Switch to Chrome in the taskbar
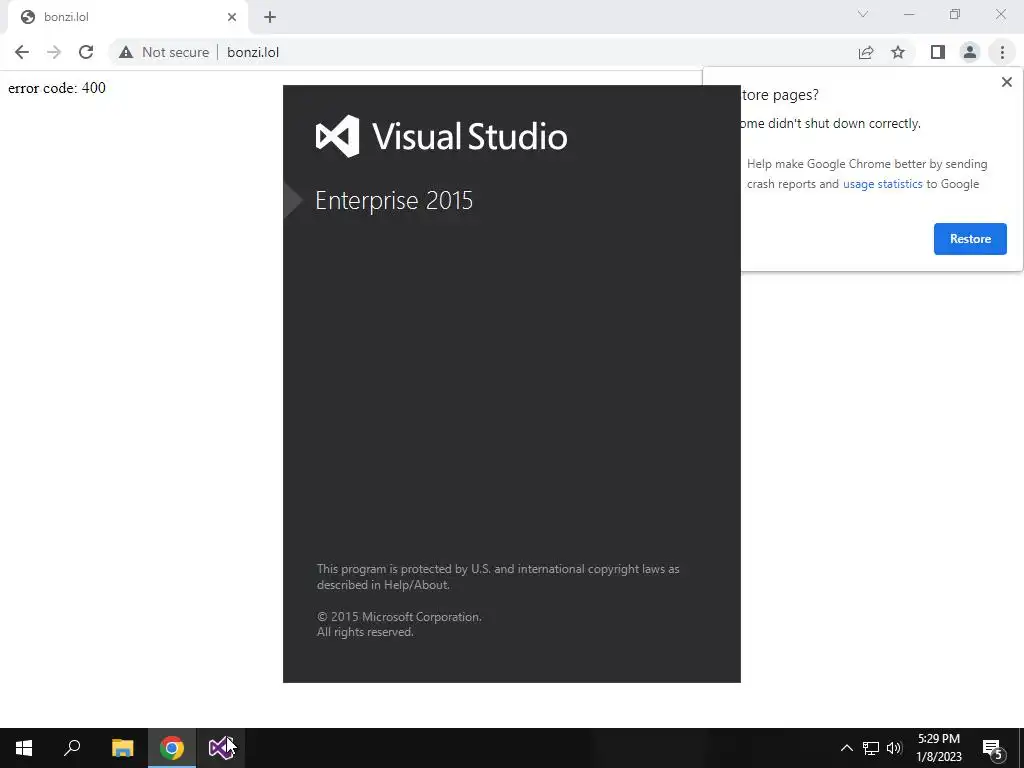The height and width of the screenshot is (768, 1024). tap(172, 748)
